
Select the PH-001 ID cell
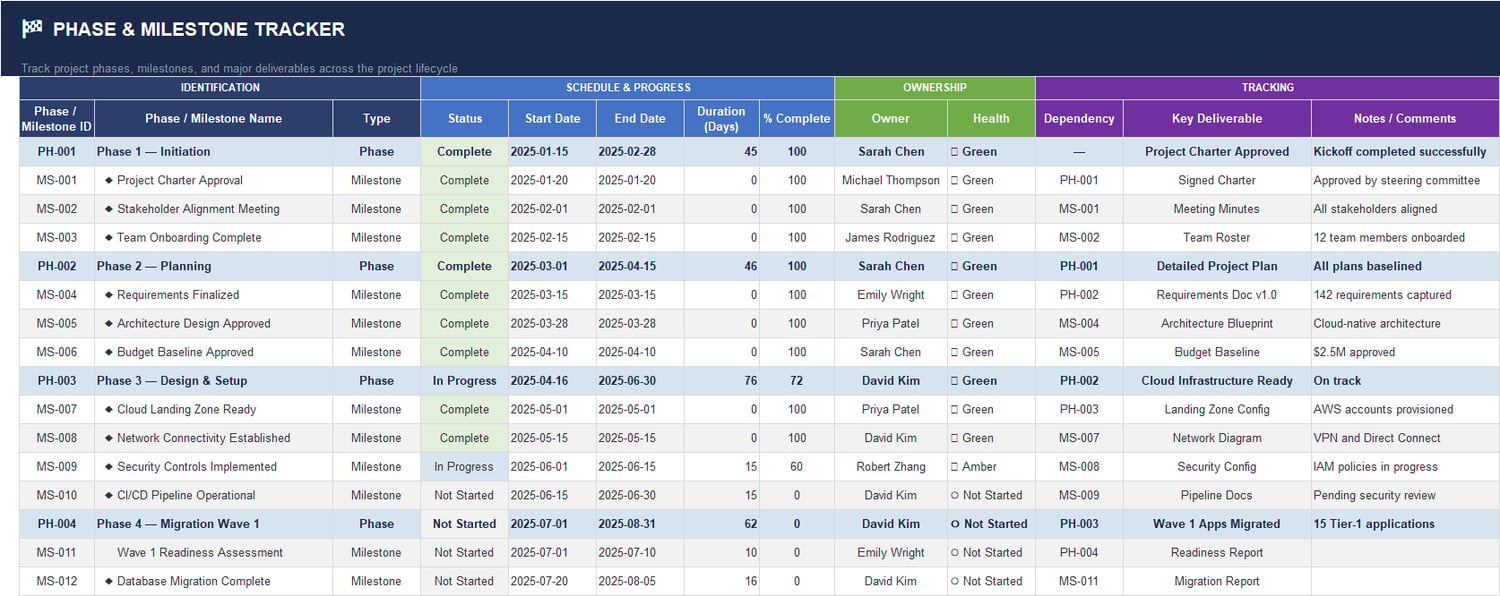(x=56, y=152)
